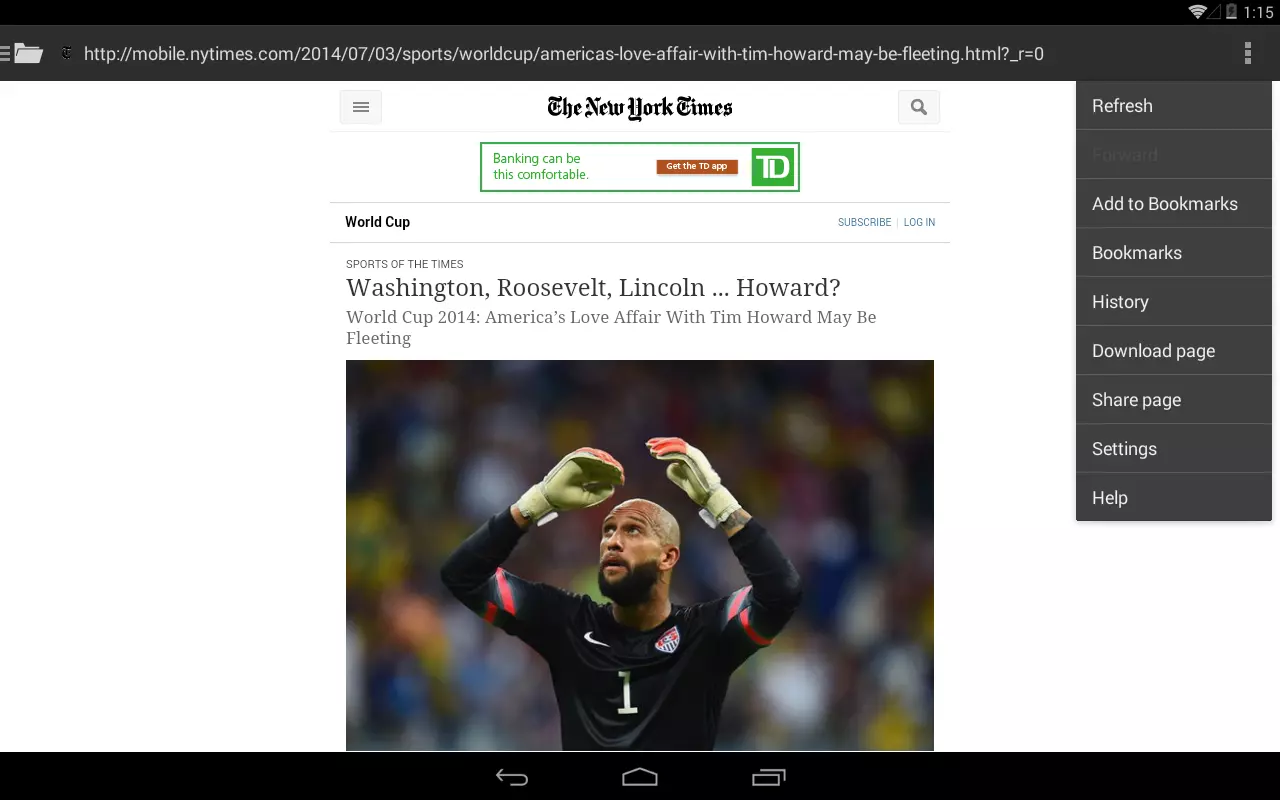
Task: Select Refresh from the menu
Action: click(1174, 106)
